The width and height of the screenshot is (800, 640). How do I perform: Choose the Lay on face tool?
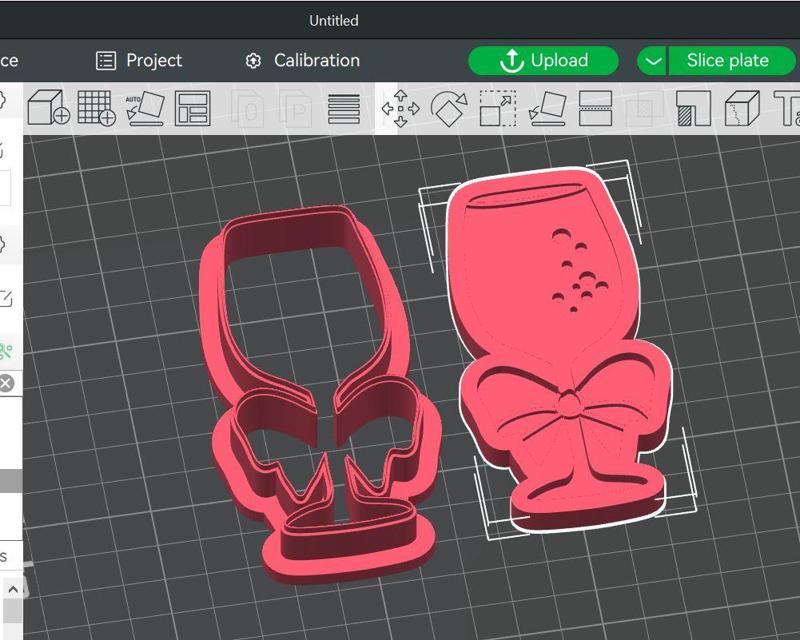547,108
